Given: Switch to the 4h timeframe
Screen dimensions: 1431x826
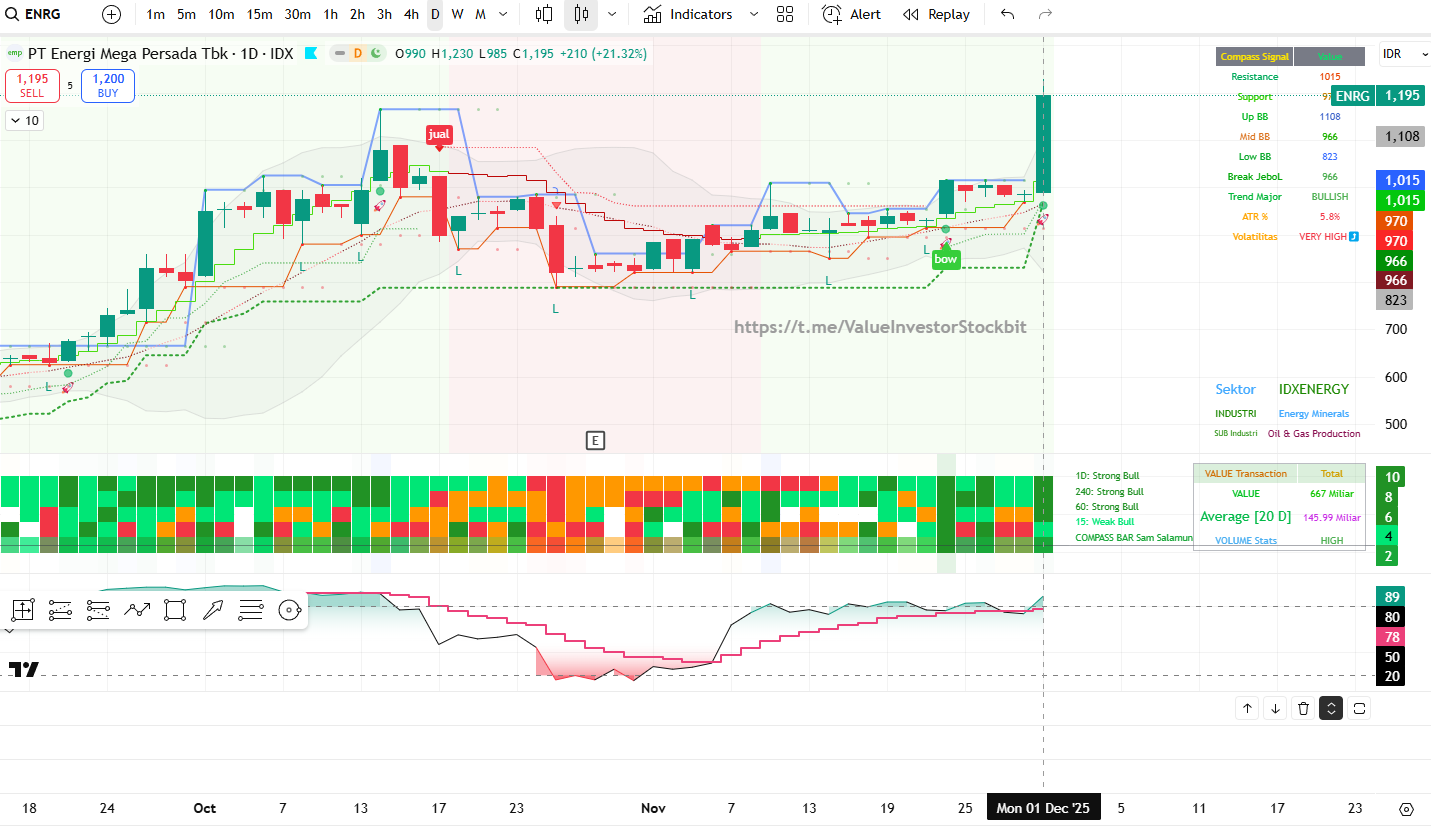Looking at the screenshot, I should pos(411,14).
